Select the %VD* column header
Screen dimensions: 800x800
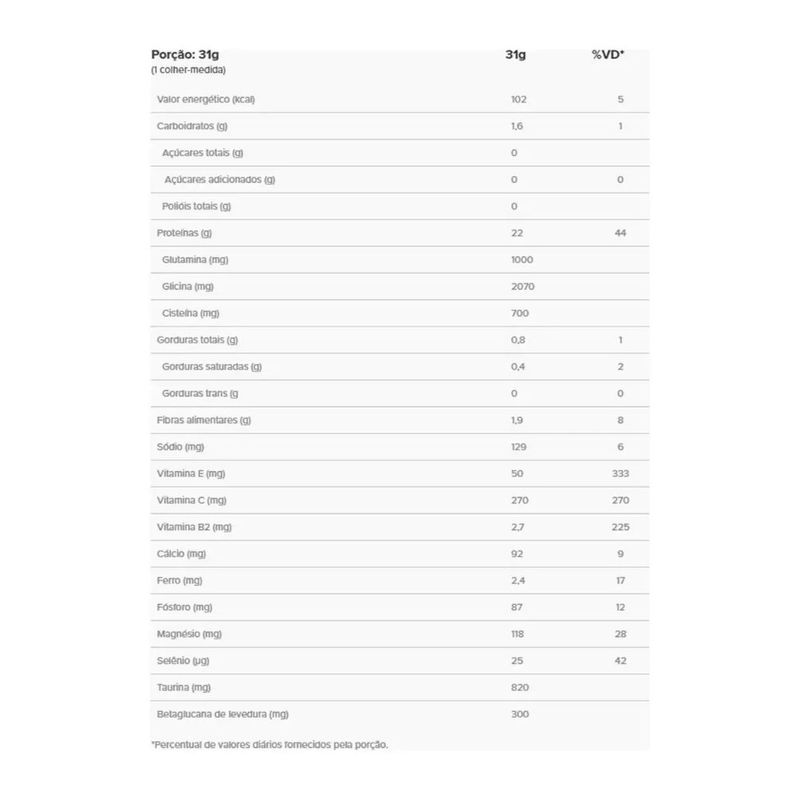point(608,55)
